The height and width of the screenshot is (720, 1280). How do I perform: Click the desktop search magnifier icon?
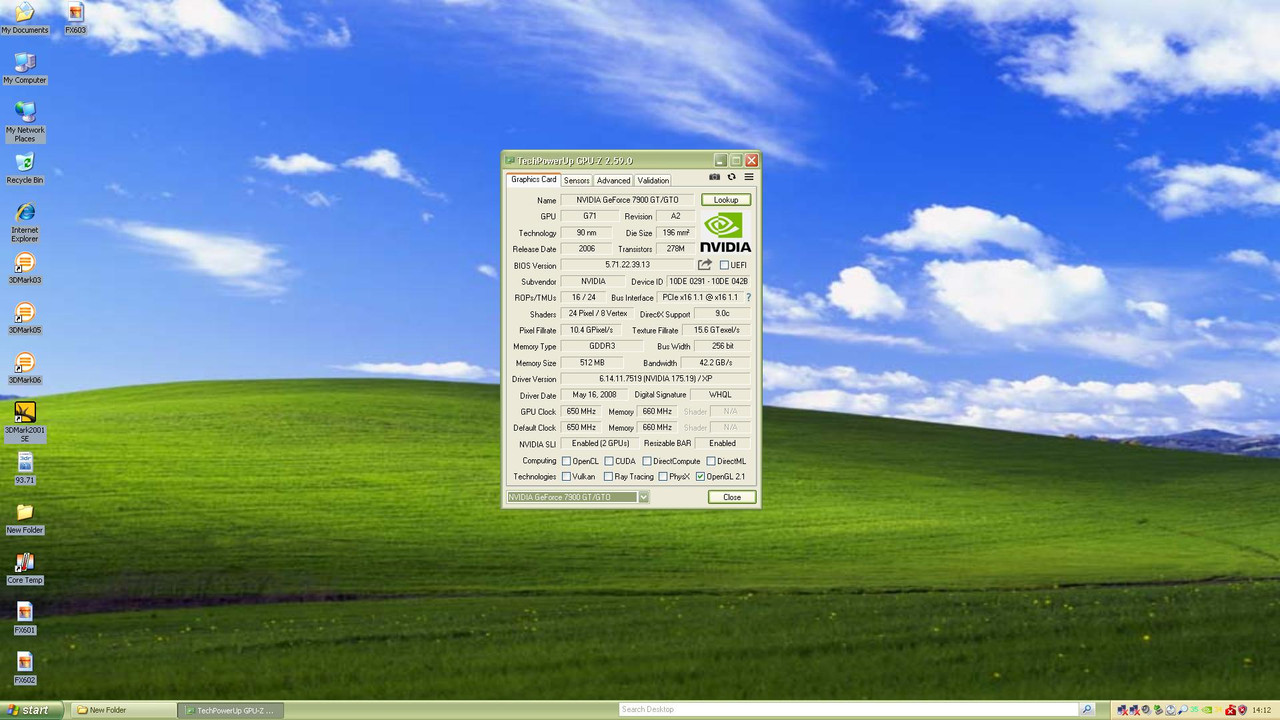coord(1087,709)
